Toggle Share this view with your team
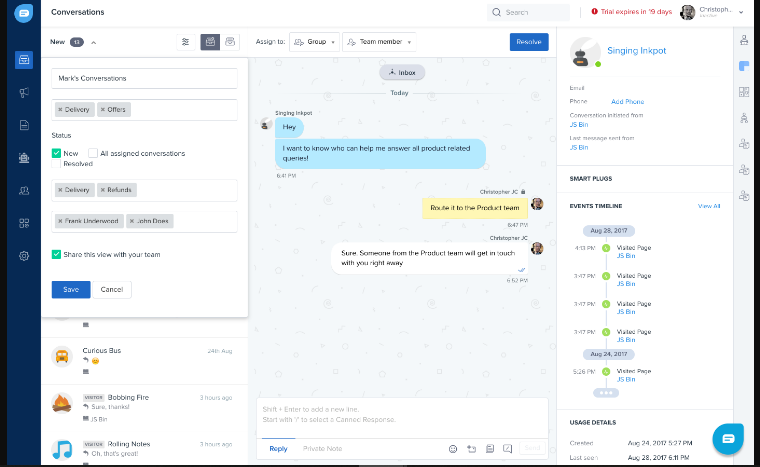This screenshot has height=467, width=760. (56, 255)
